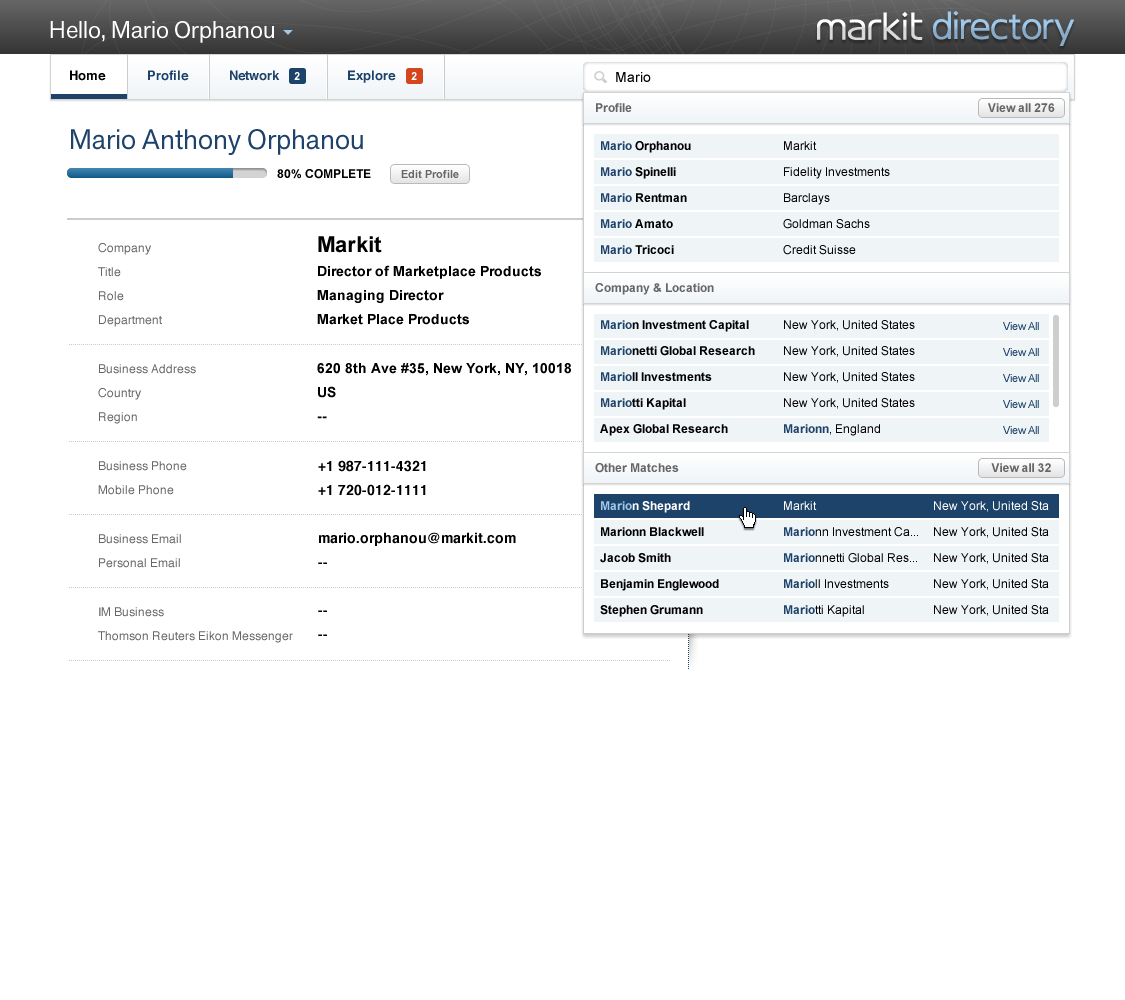The image size is (1125, 1000).
Task: View All for Marionetti Global Research
Action: (x=1021, y=352)
